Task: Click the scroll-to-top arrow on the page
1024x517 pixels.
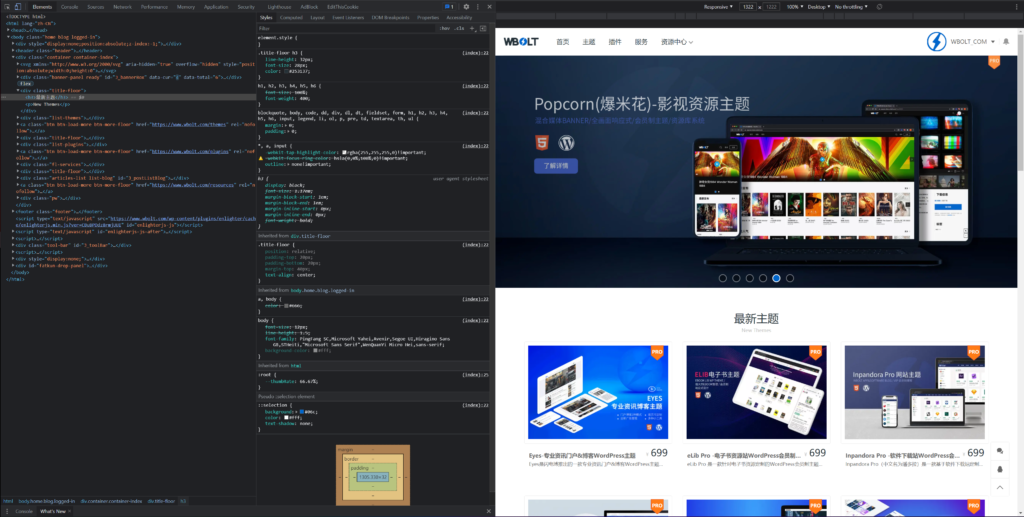Action: (x=1000, y=487)
